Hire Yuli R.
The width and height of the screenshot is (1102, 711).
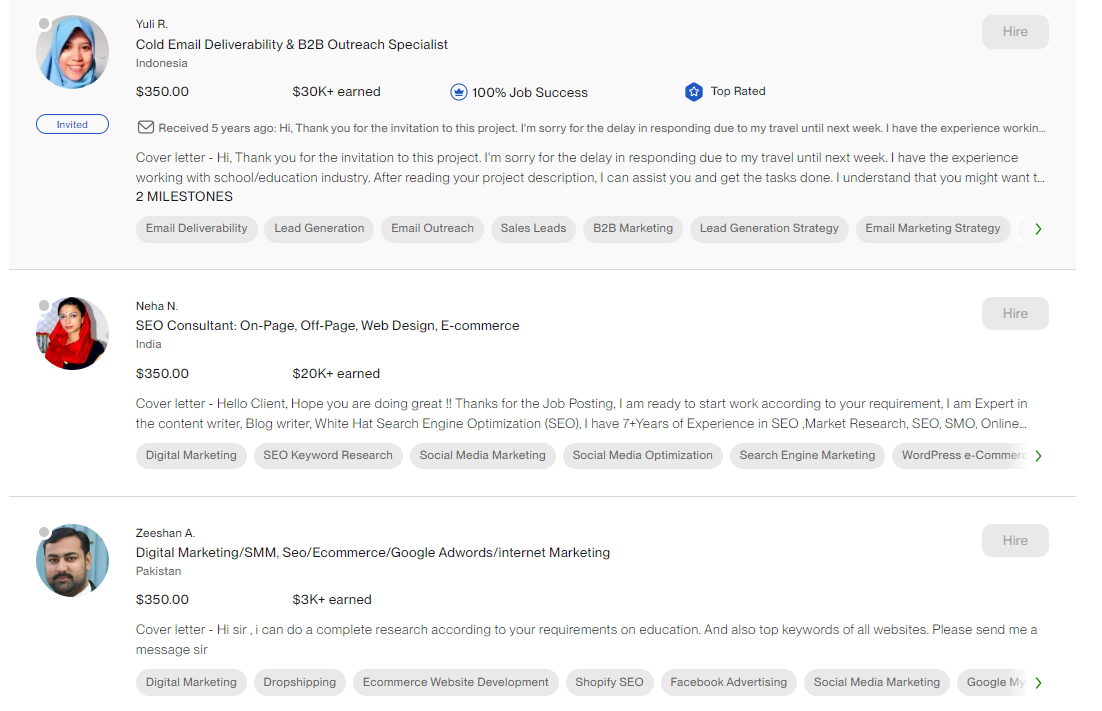point(1015,32)
